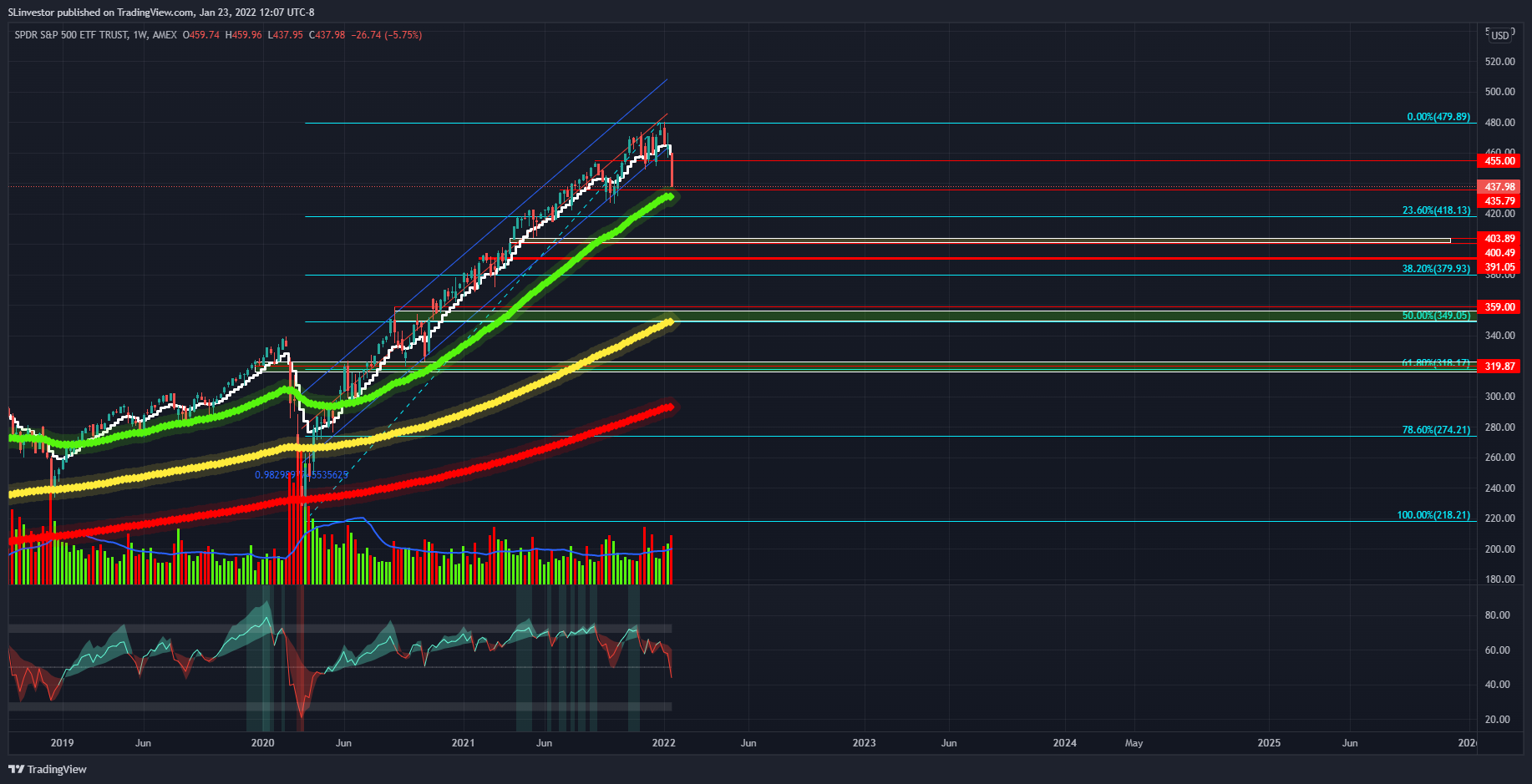
Task: Click 60.00 on the oscillator pane scale
Action: coord(1498,650)
